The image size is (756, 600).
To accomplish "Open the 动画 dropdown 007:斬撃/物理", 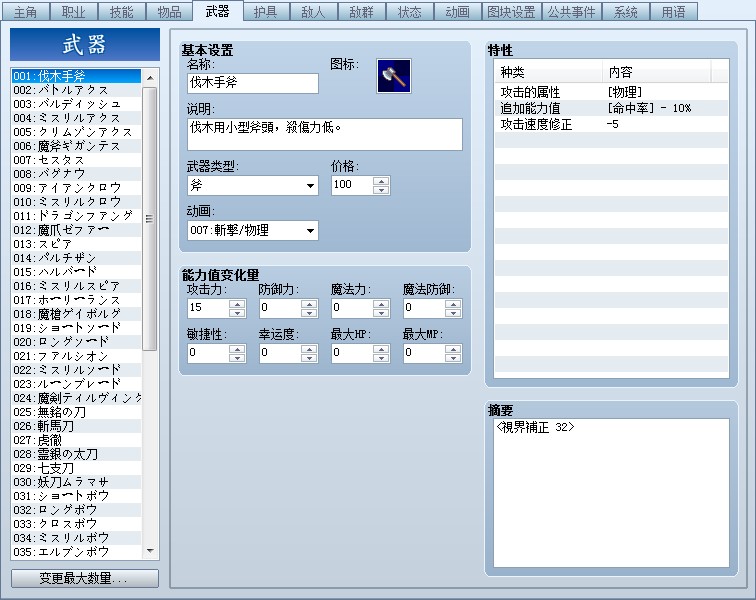I will [x=253, y=231].
